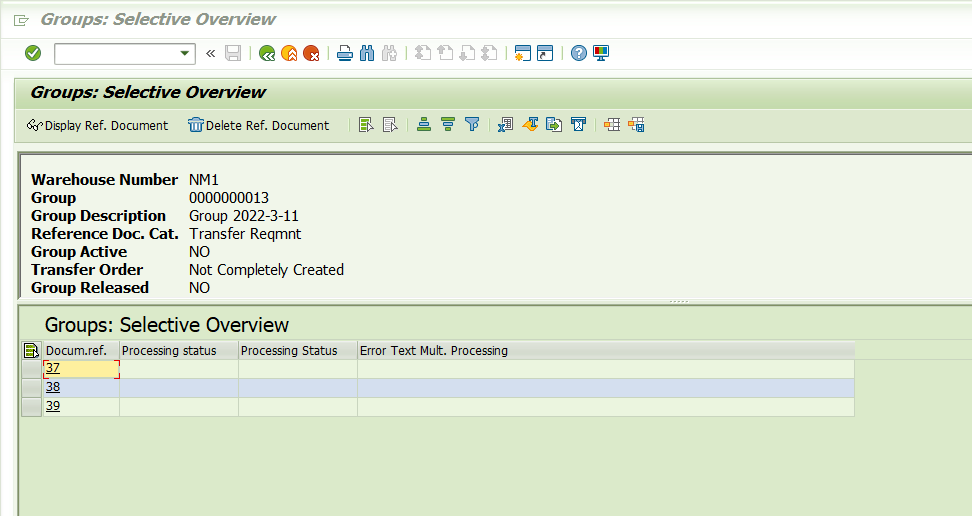
Task: Click the Group number 0000000013 value
Action: [229, 198]
